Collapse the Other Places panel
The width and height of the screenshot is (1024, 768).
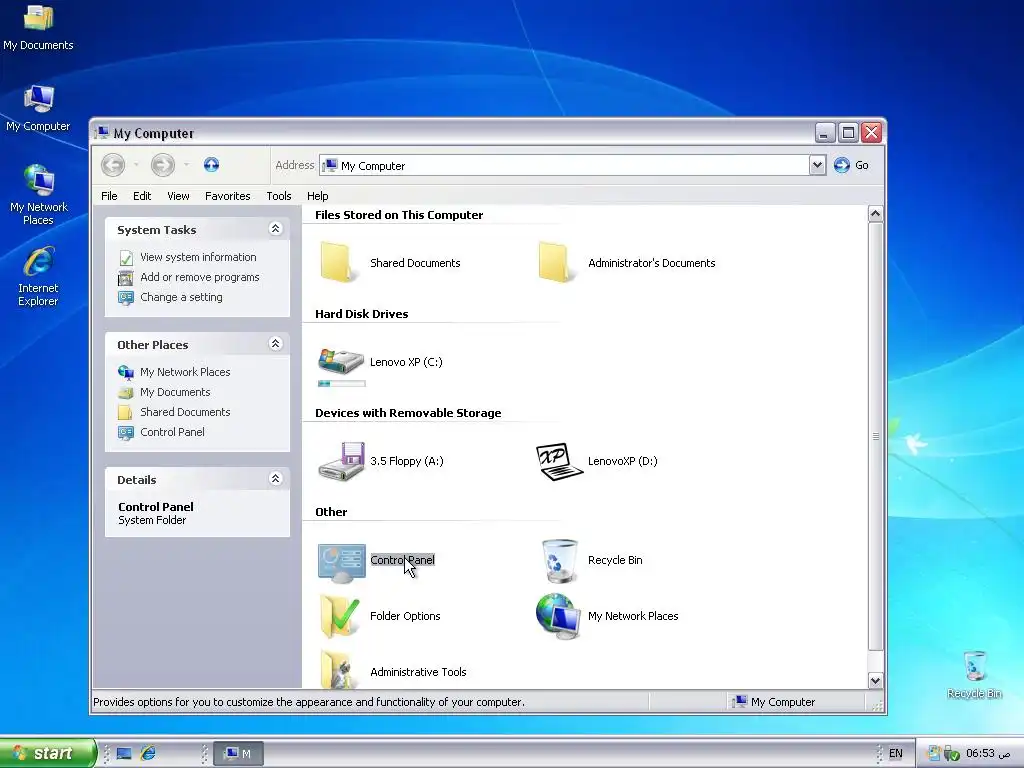[x=276, y=344]
